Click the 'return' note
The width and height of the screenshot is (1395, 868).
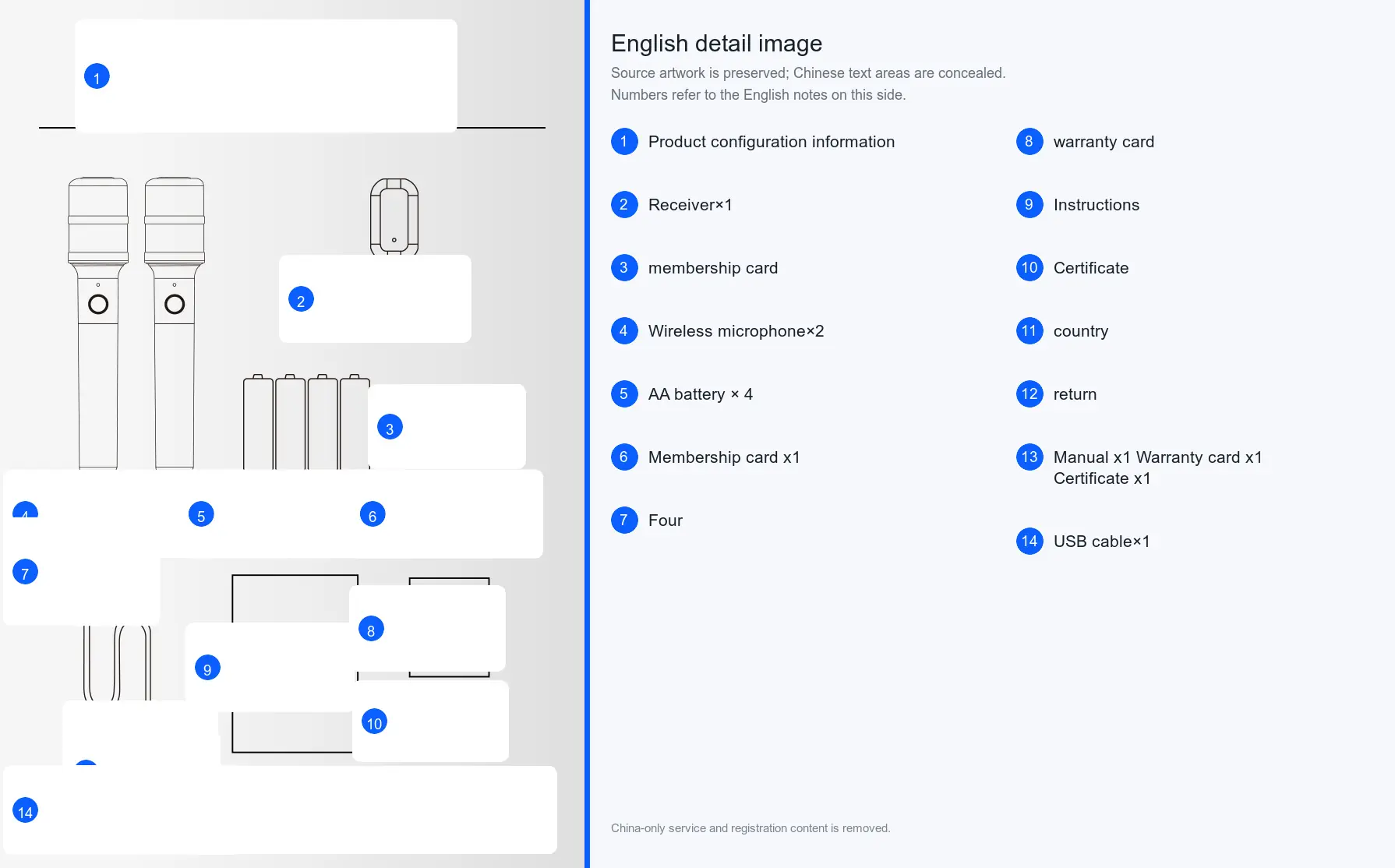point(1075,394)
